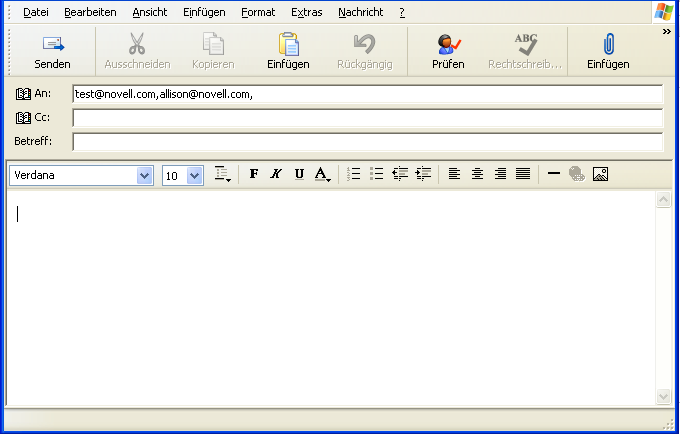
Task: Open the An address book icon
Action: coord(24,94)
